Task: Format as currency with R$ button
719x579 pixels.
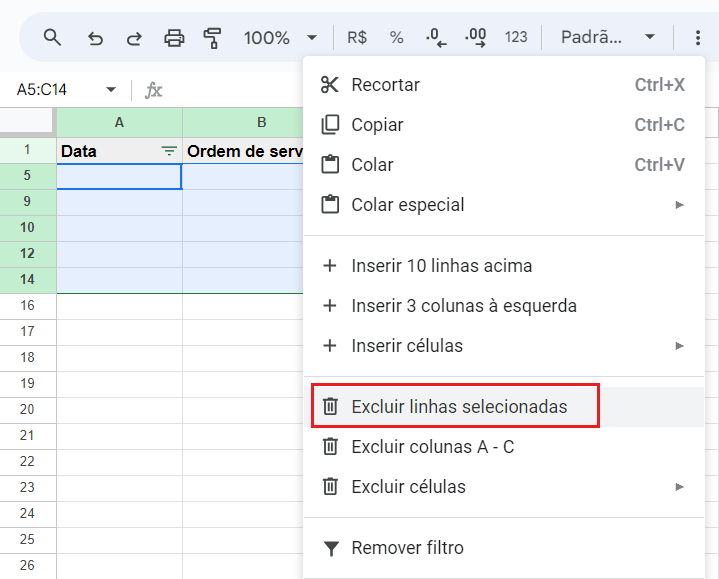Action: click(357, 37)
